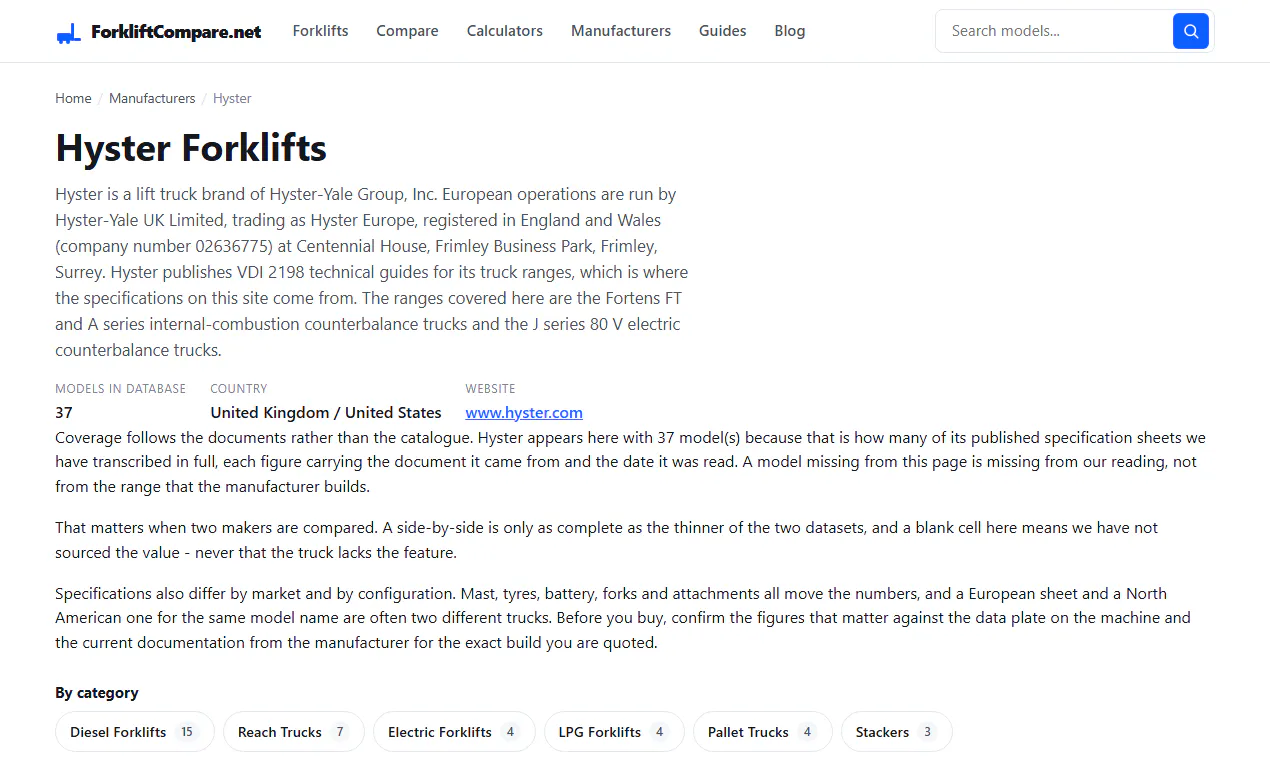Select the Reach Trucks category chip

tap(294, 732)
